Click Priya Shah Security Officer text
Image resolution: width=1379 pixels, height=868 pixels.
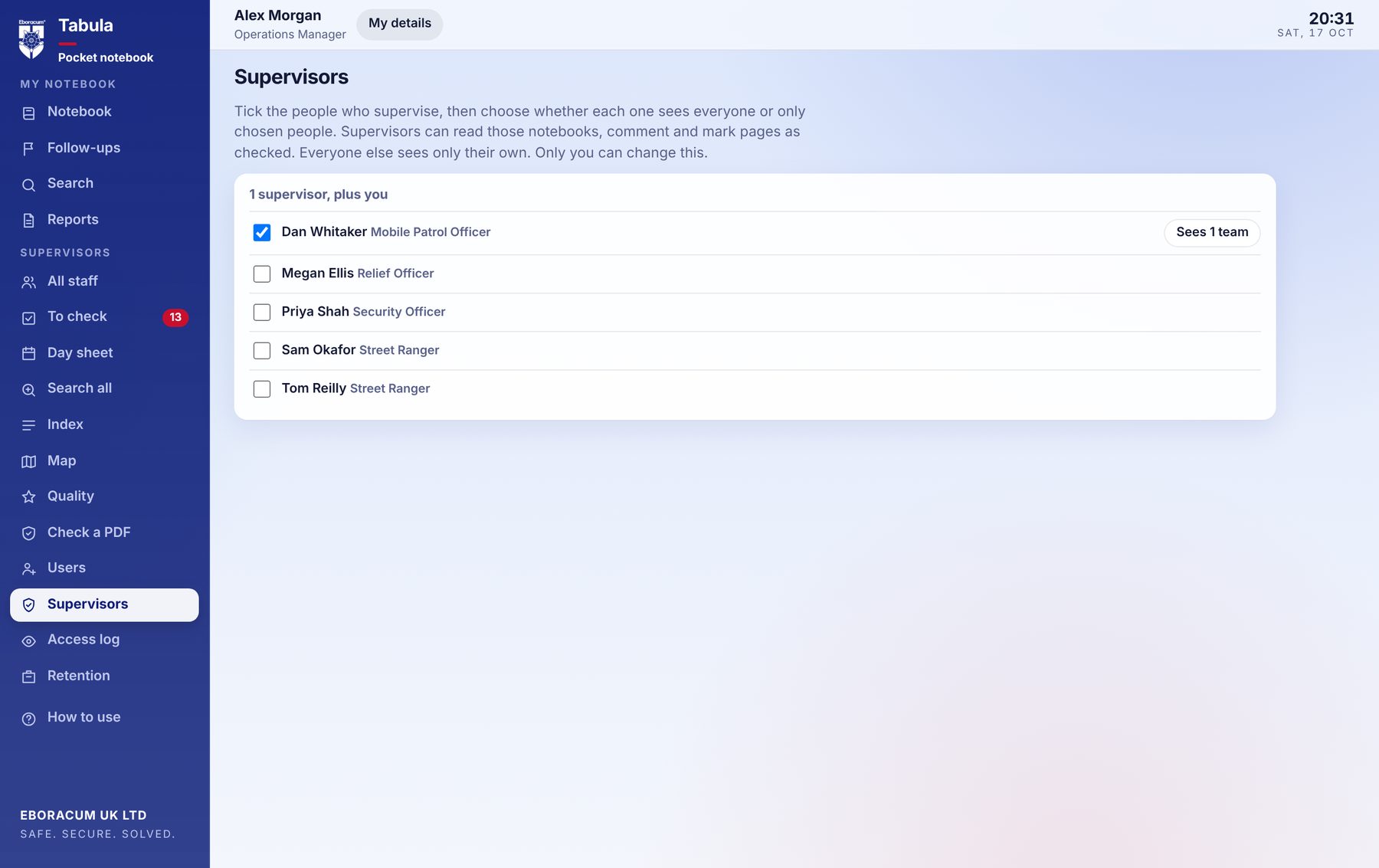(363, 312)
